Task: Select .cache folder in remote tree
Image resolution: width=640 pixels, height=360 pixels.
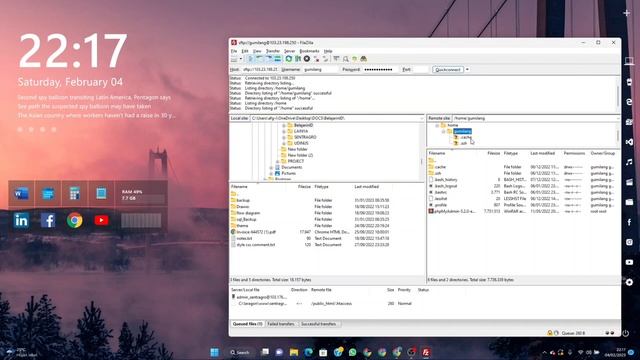Action: (x=466, y=138)
